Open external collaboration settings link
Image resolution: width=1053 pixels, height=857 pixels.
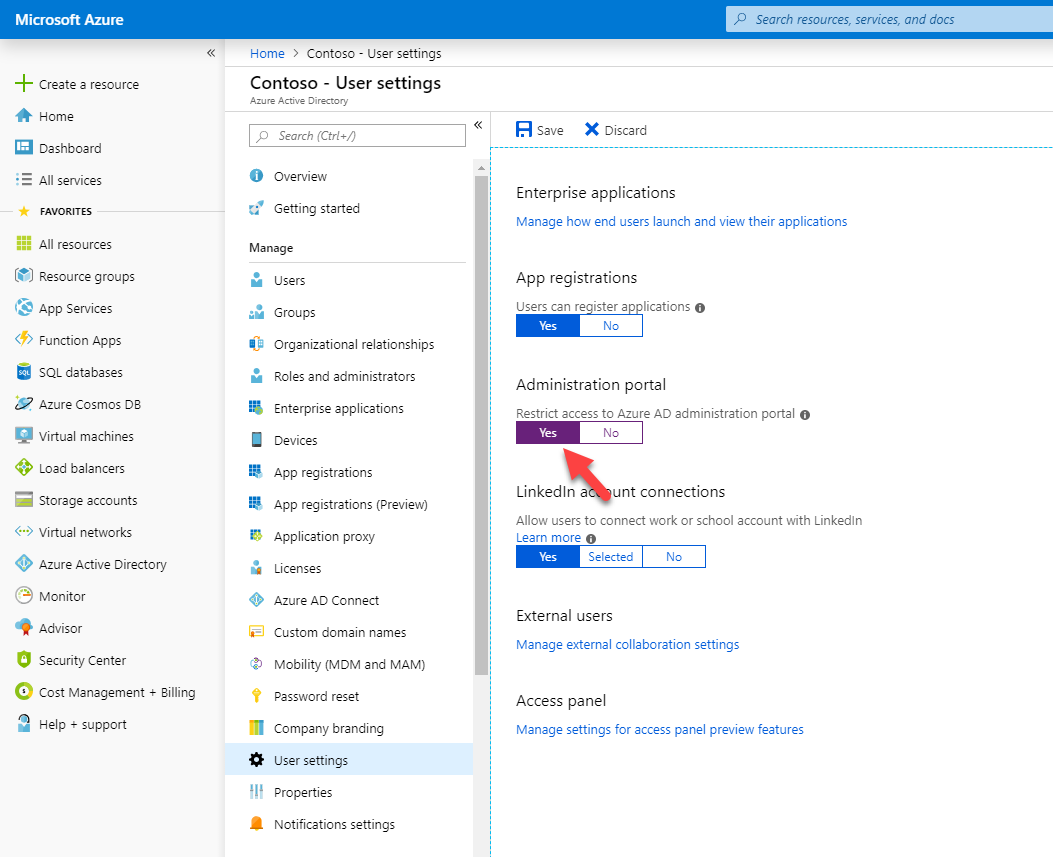pyautogui.click(x=627, y=644)
